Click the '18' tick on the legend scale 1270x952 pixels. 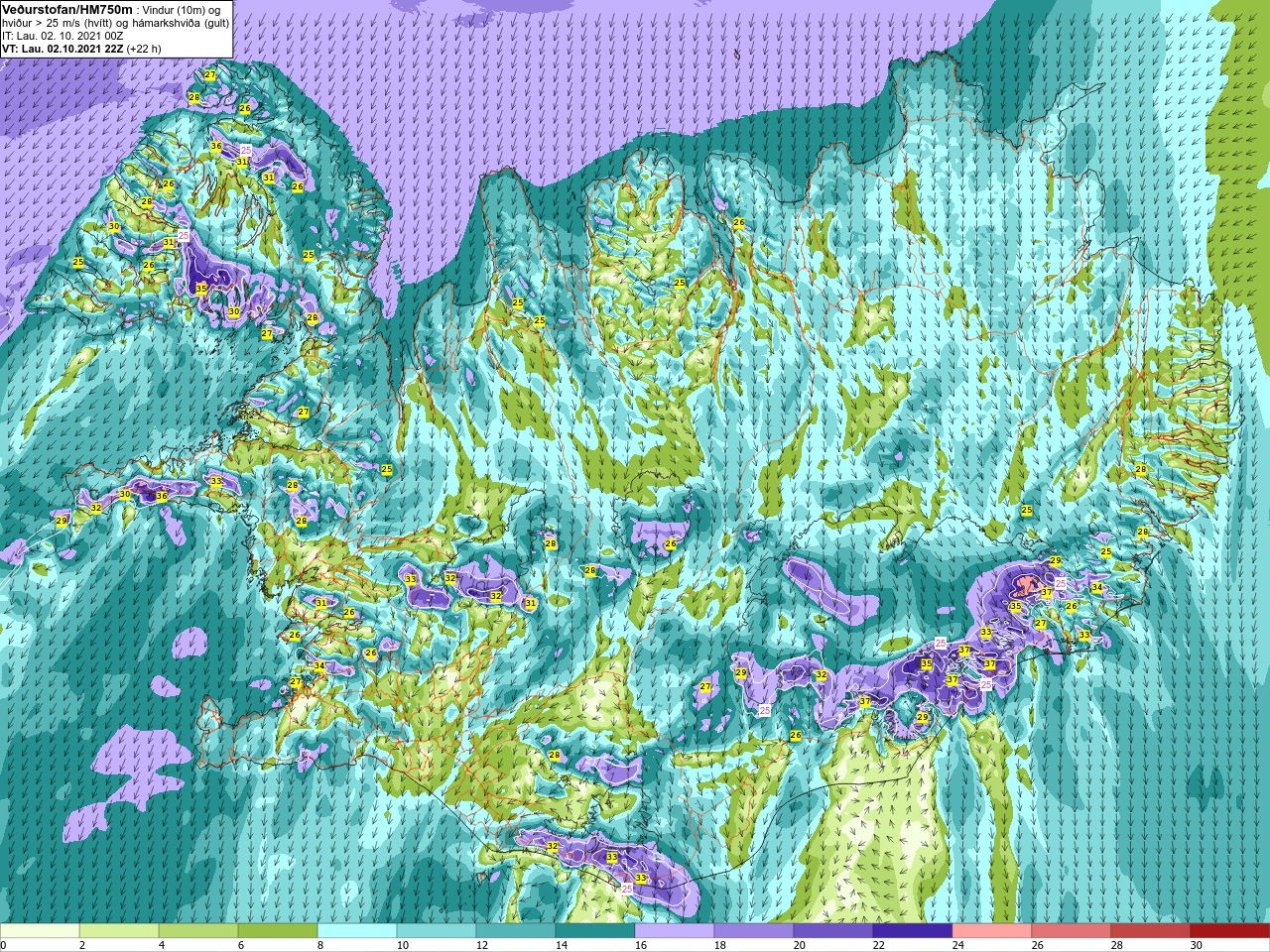coord(719,945)
